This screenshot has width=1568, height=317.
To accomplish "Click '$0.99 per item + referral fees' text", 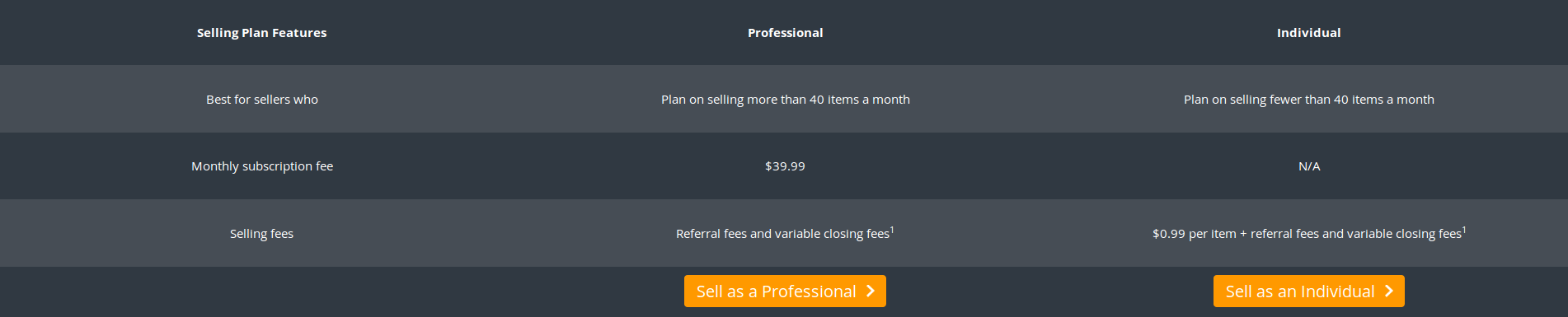I will (1236, 234).
